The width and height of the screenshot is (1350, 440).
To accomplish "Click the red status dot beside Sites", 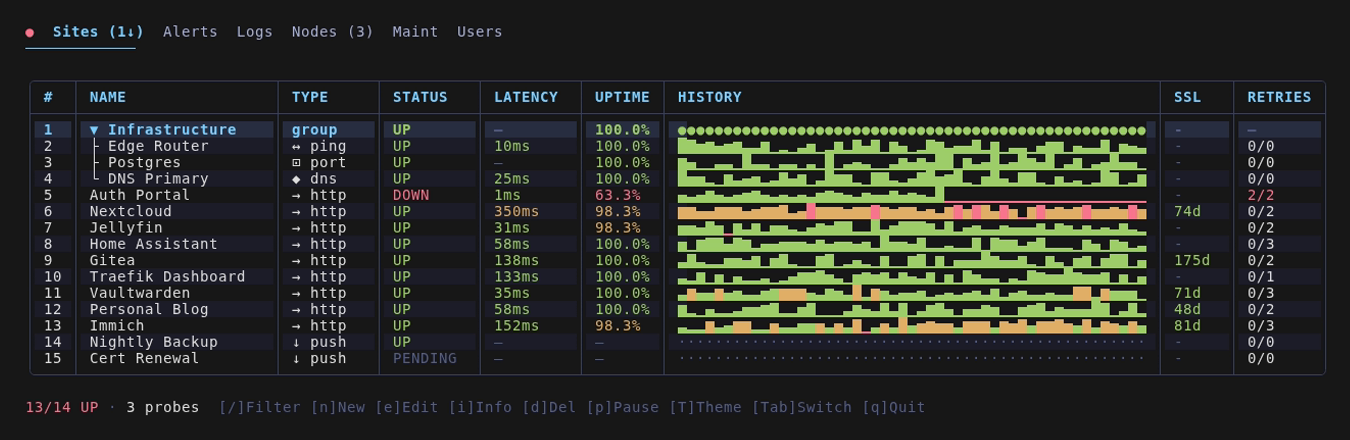I will tap(30, 32).
